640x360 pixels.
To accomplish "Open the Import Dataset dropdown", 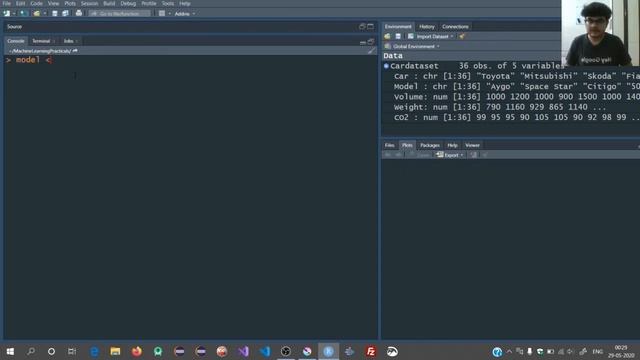I will point(431,36).
